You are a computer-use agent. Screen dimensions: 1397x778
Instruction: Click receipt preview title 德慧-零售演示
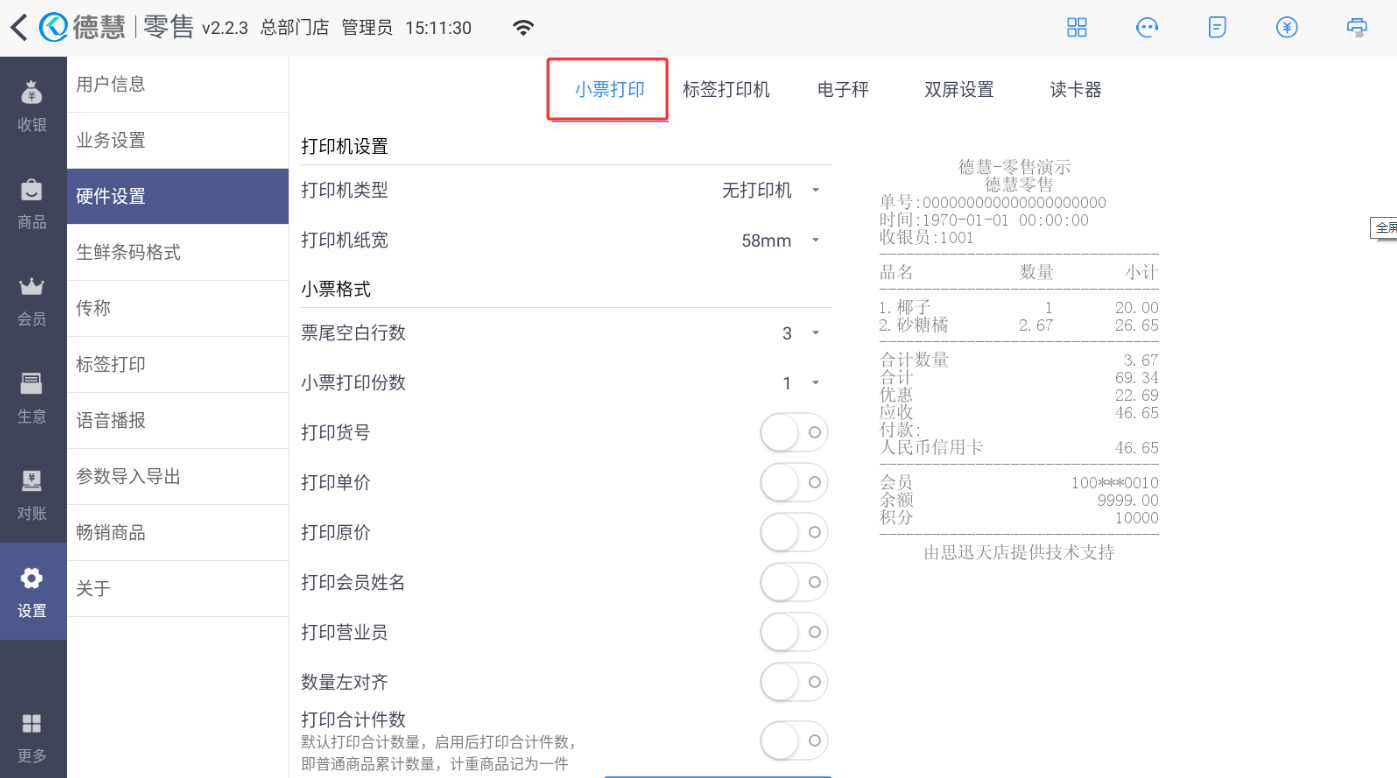[1015, 167]
